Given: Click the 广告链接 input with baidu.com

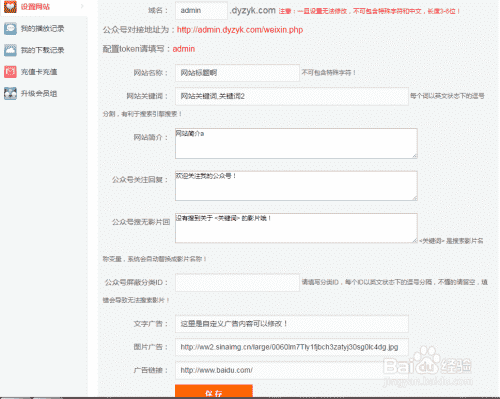Looking at the screenshot, I should [292, 370].
